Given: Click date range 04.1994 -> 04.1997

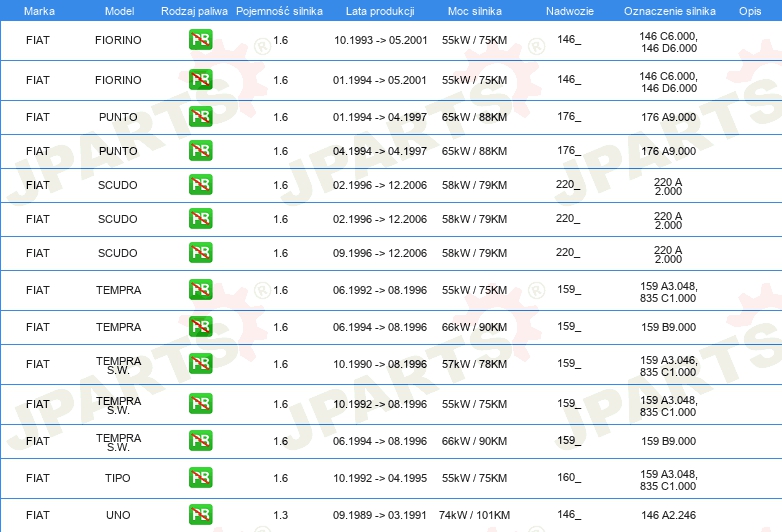Looking at the screenshot, I should 380,151.
